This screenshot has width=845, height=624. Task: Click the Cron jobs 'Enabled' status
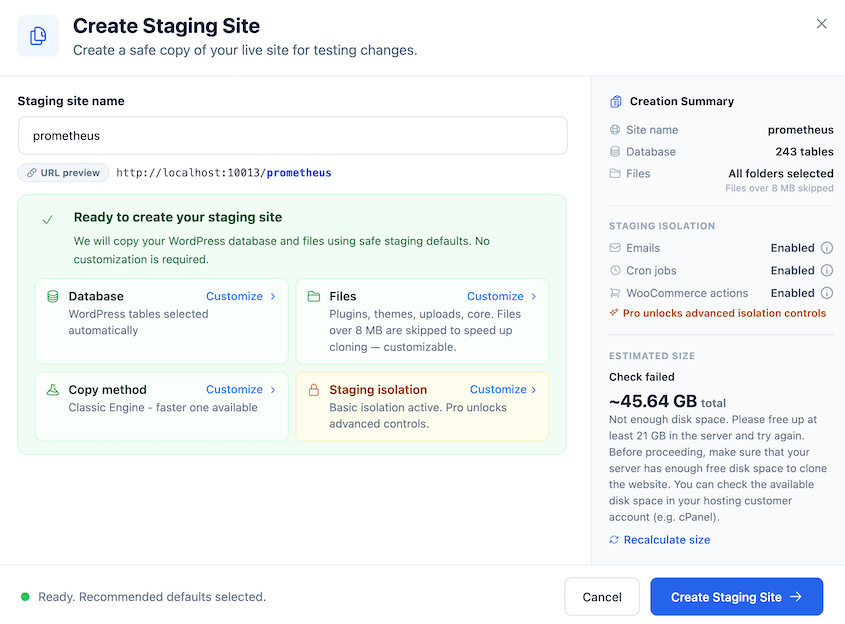click(792, 270)
